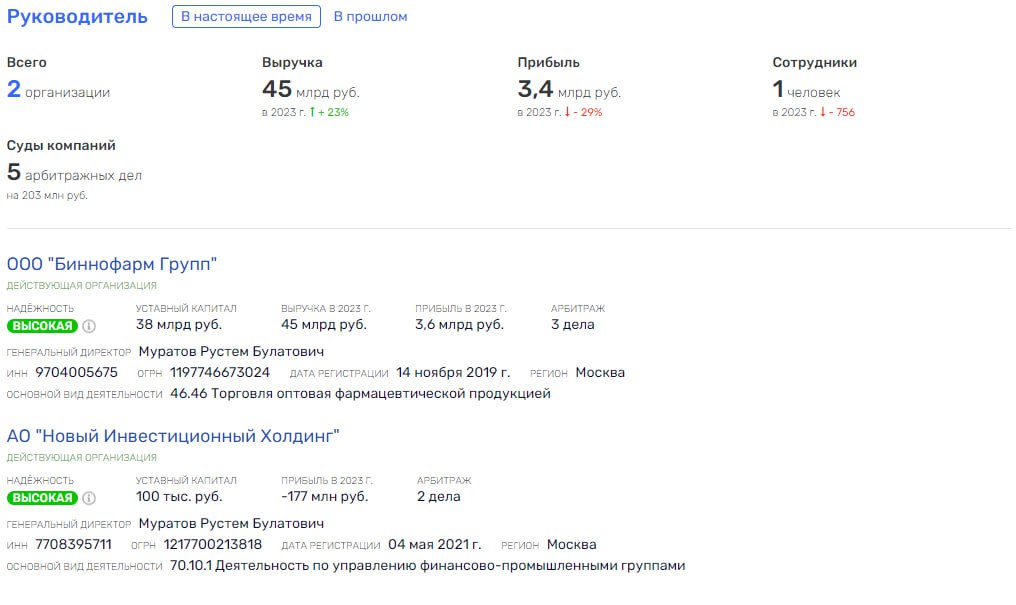Click Биннофарм director 'Муратов Рустем Булатович'

coord(231,352)
